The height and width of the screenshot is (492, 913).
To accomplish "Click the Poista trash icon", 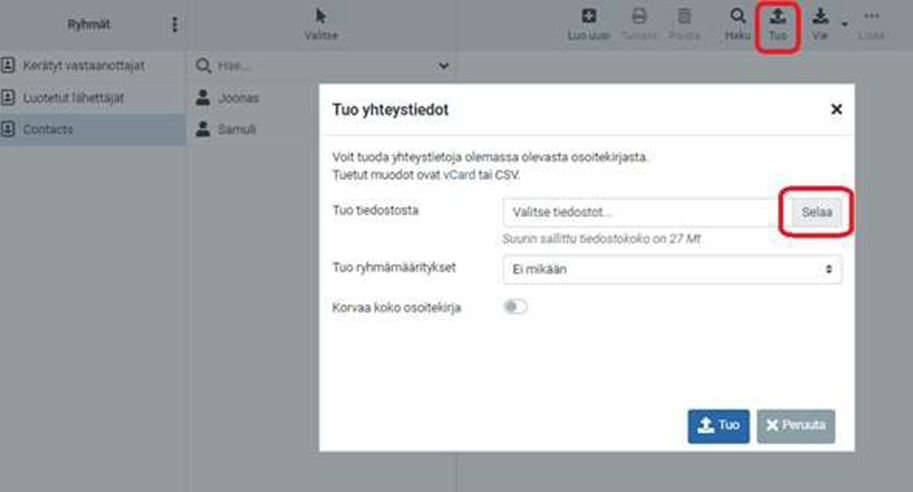I will (684, 17).
